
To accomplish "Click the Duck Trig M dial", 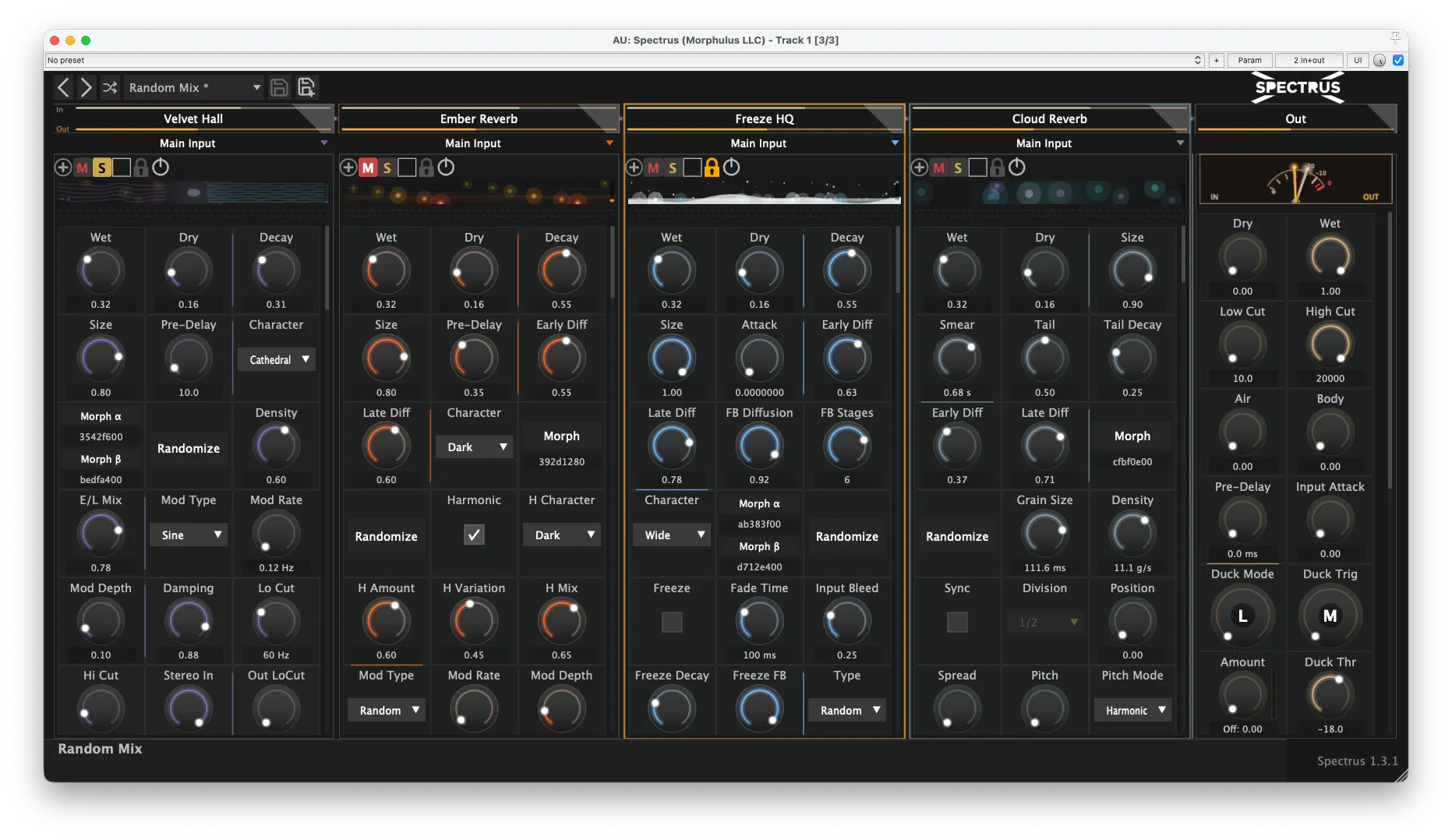I will point(1330,616).
